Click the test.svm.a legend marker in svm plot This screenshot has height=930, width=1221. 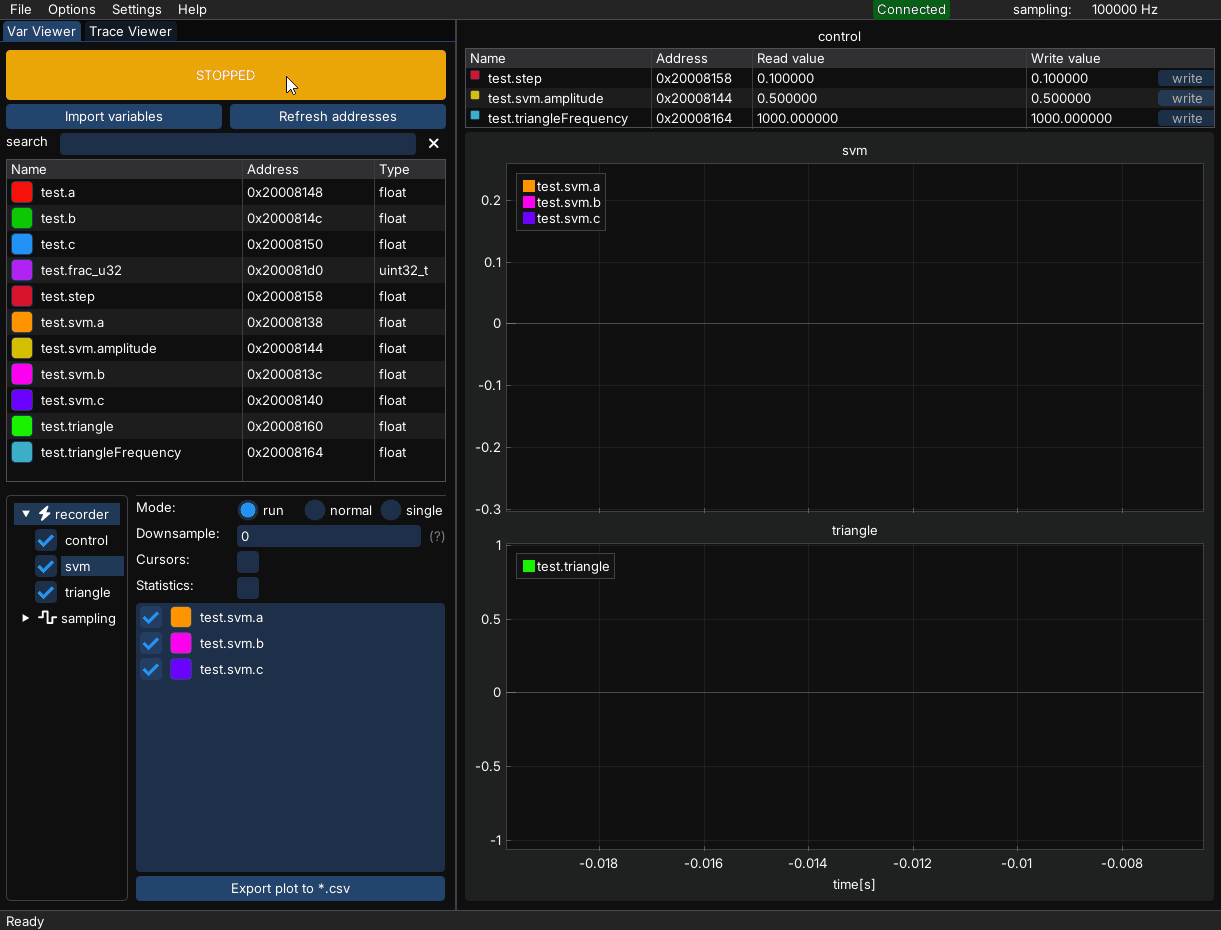tap(529, 186)
